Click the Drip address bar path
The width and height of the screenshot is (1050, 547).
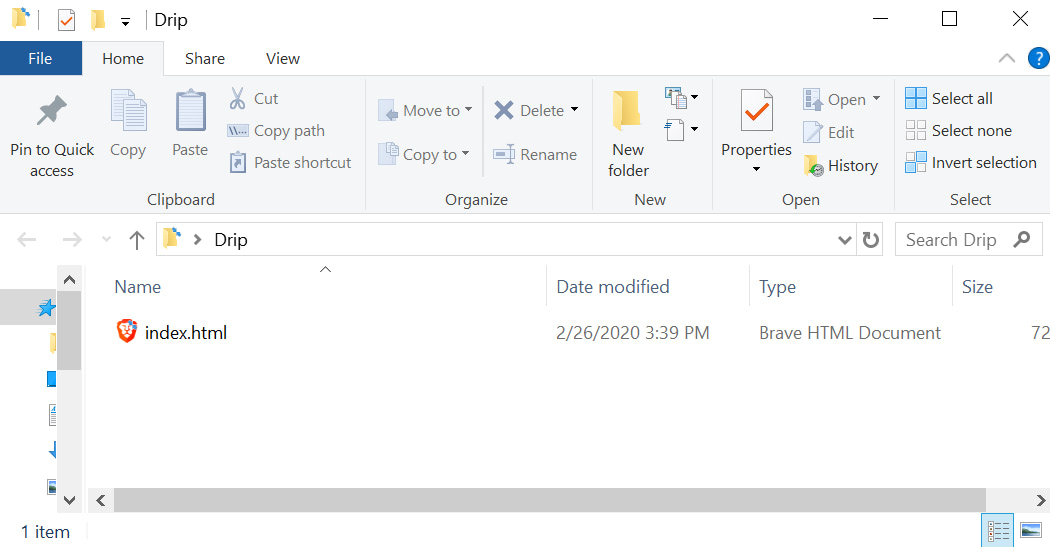[x=230, y=240]
